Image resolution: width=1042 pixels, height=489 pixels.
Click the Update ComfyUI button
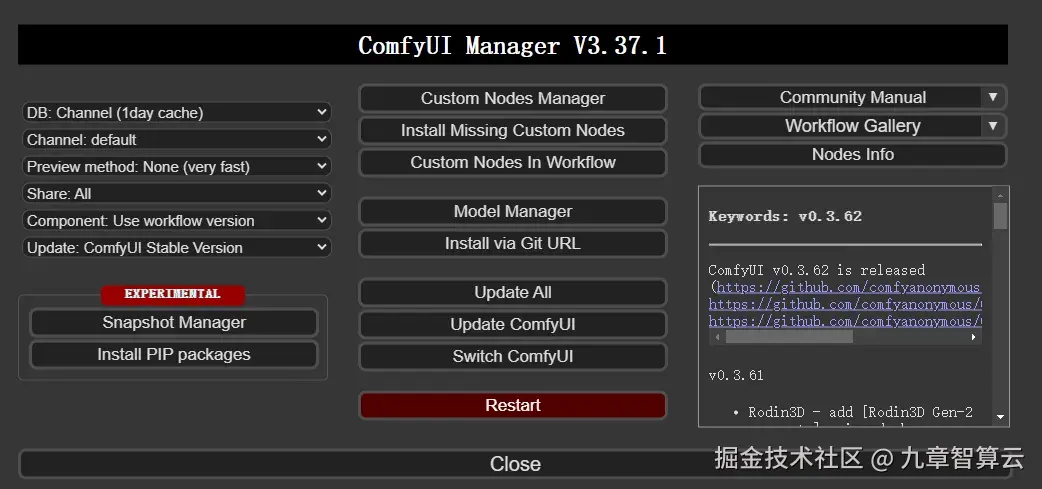512,324
